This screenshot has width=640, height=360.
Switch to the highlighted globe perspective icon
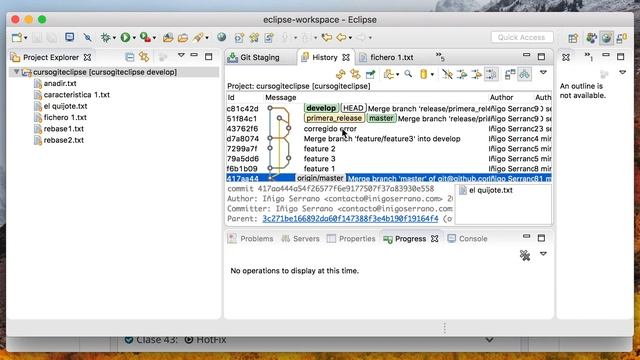(607, 38)
